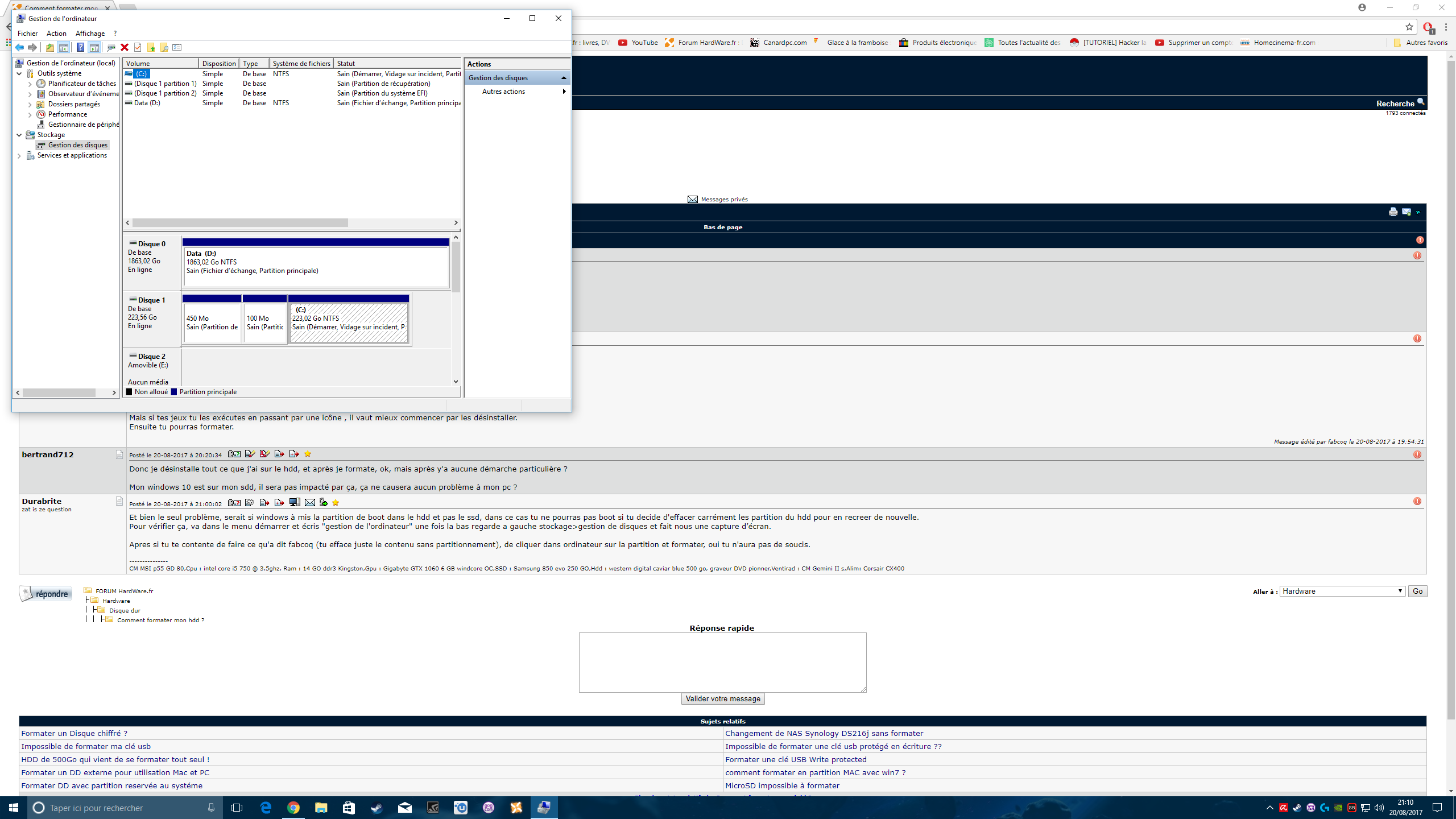Click the red alert icon on Durabrite's post
This screenshot has width=1456, height=819.
[x=1417, y=501]
